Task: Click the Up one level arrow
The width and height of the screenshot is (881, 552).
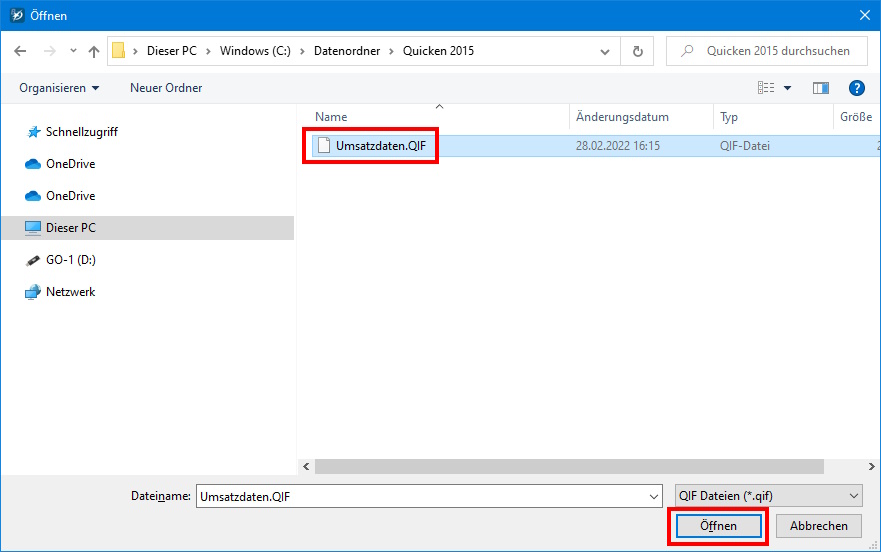Action: [94, 51]
